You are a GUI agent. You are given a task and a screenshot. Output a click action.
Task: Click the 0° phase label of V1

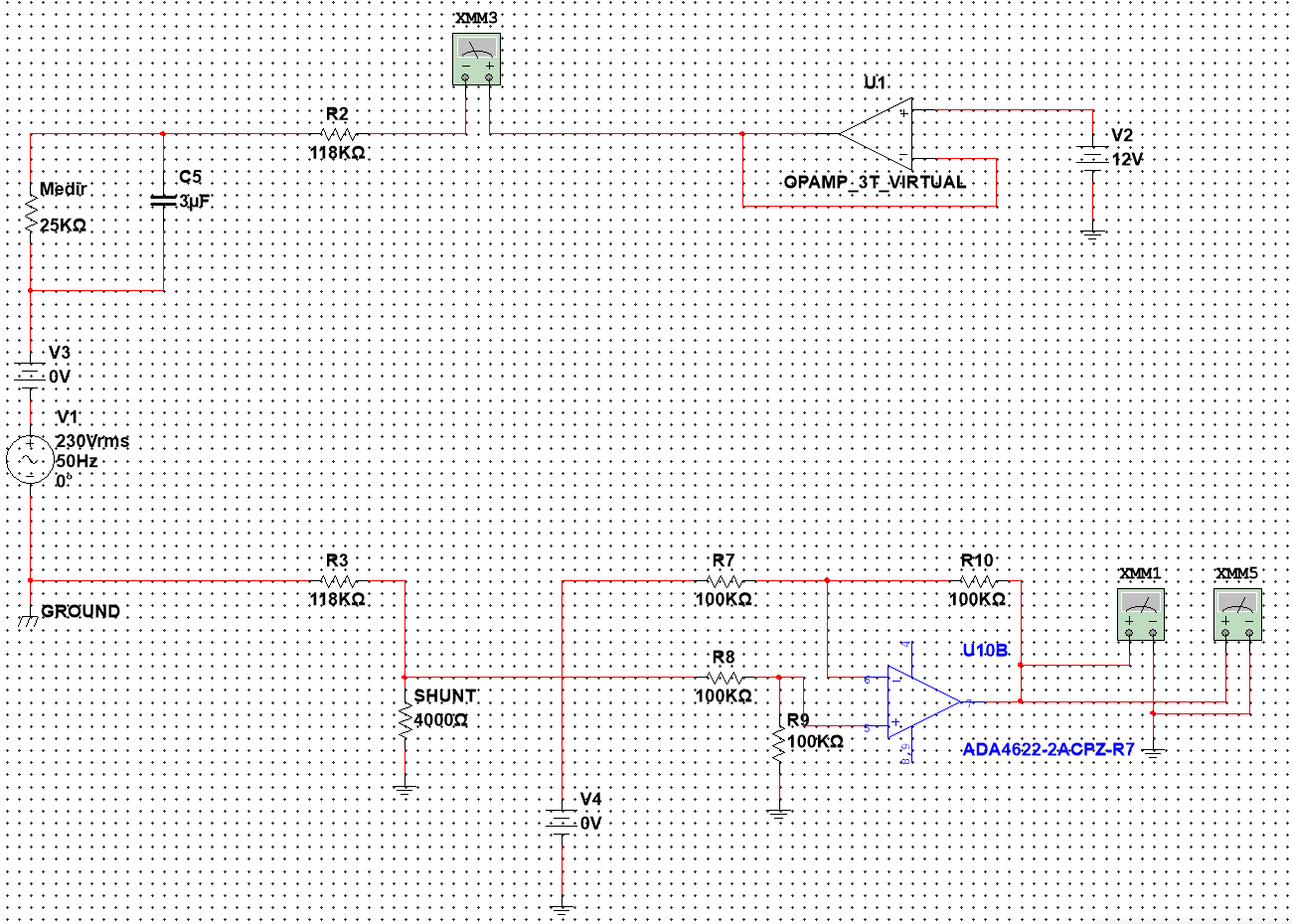point(65,481)
